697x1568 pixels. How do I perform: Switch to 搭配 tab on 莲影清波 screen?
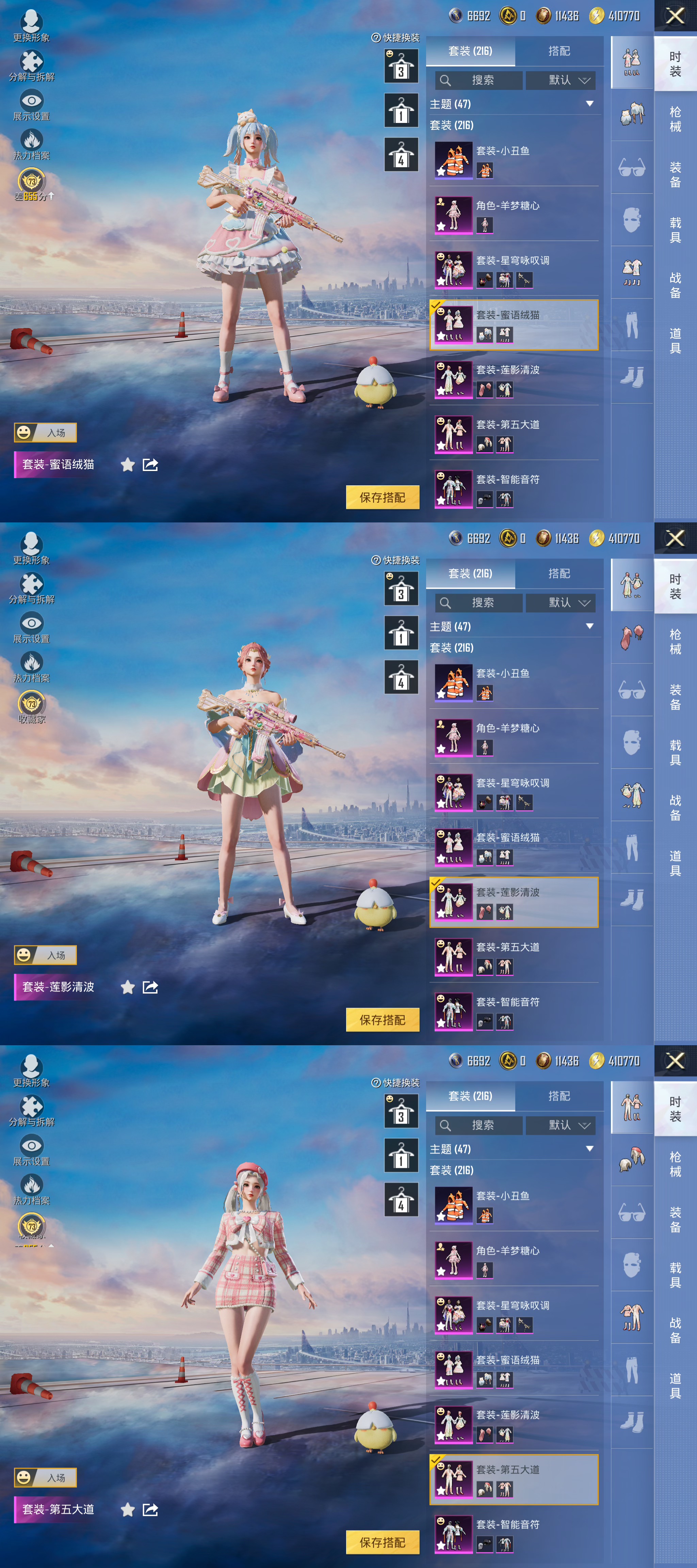(559, 574)
